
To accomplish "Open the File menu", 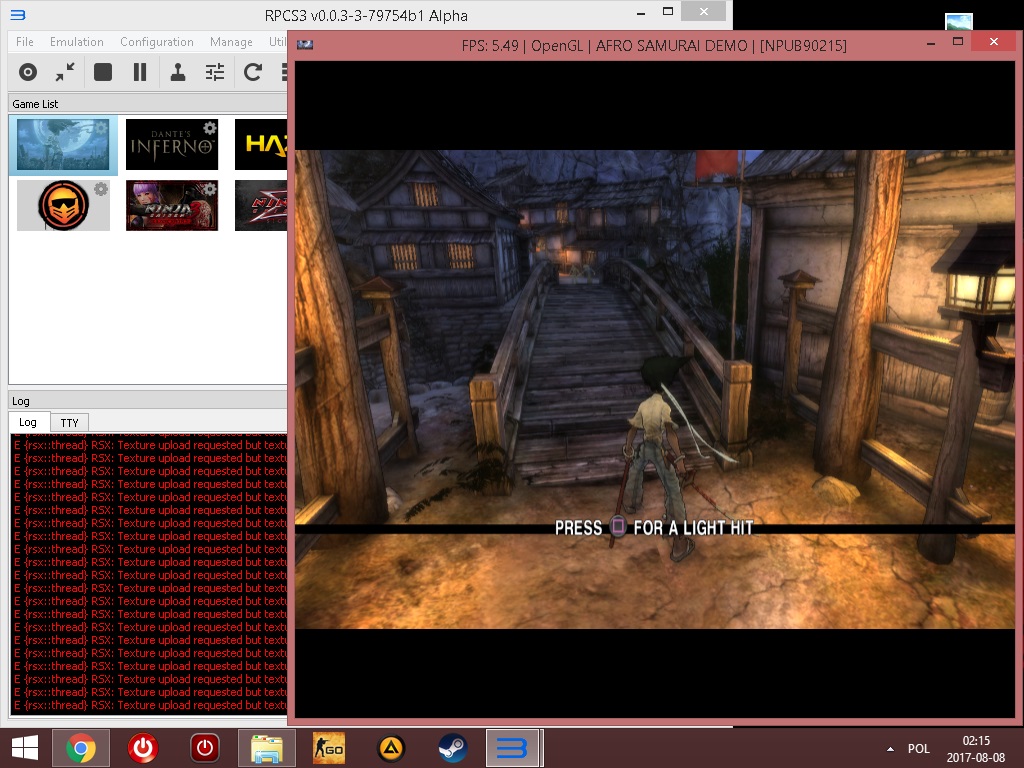I will pos(25,42).
